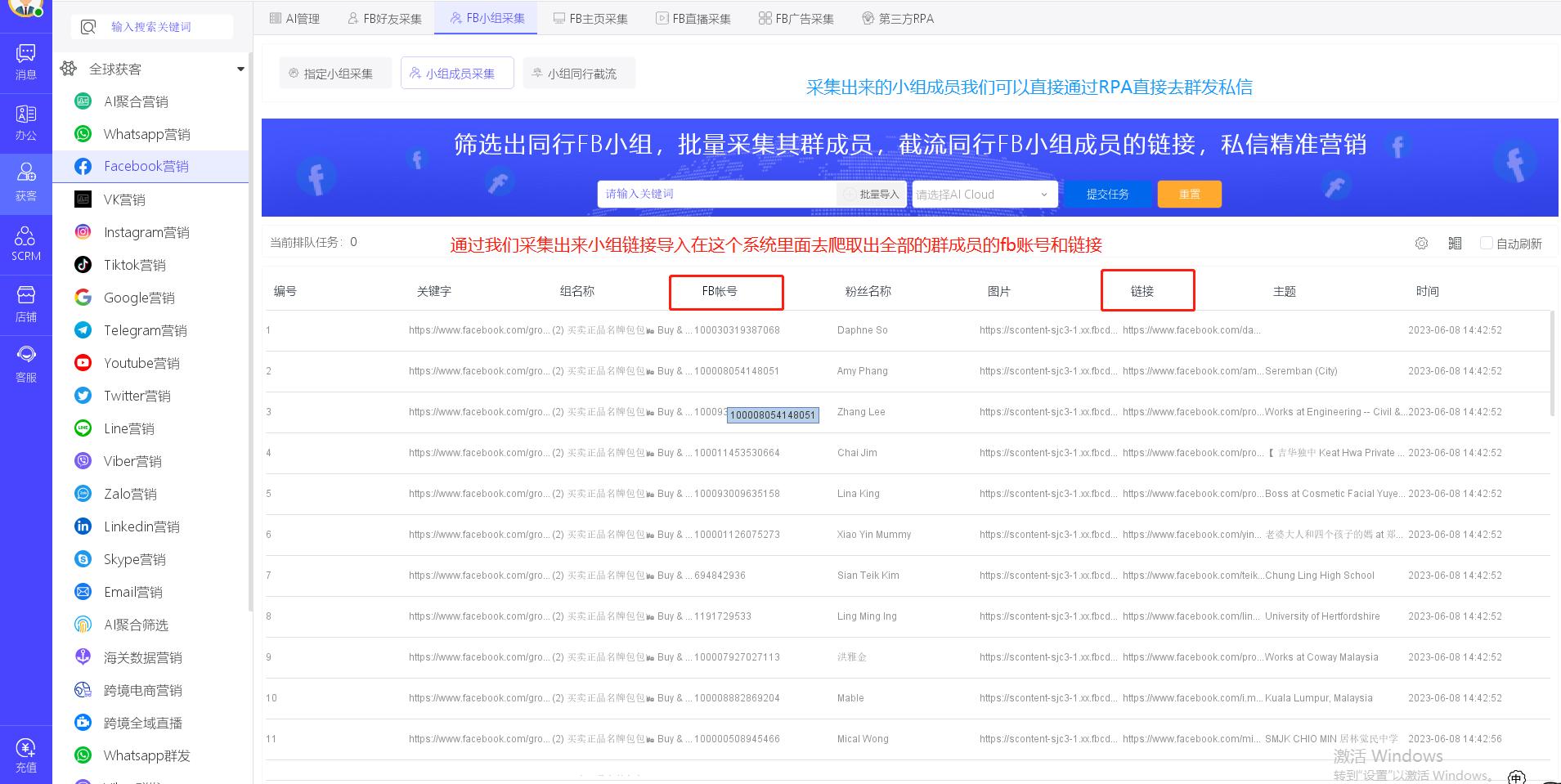Image resolution: width=1561 pixels, height=784 pixels.
Task: Switch to the FB主页采集 tab
Action: pos(590,17)
